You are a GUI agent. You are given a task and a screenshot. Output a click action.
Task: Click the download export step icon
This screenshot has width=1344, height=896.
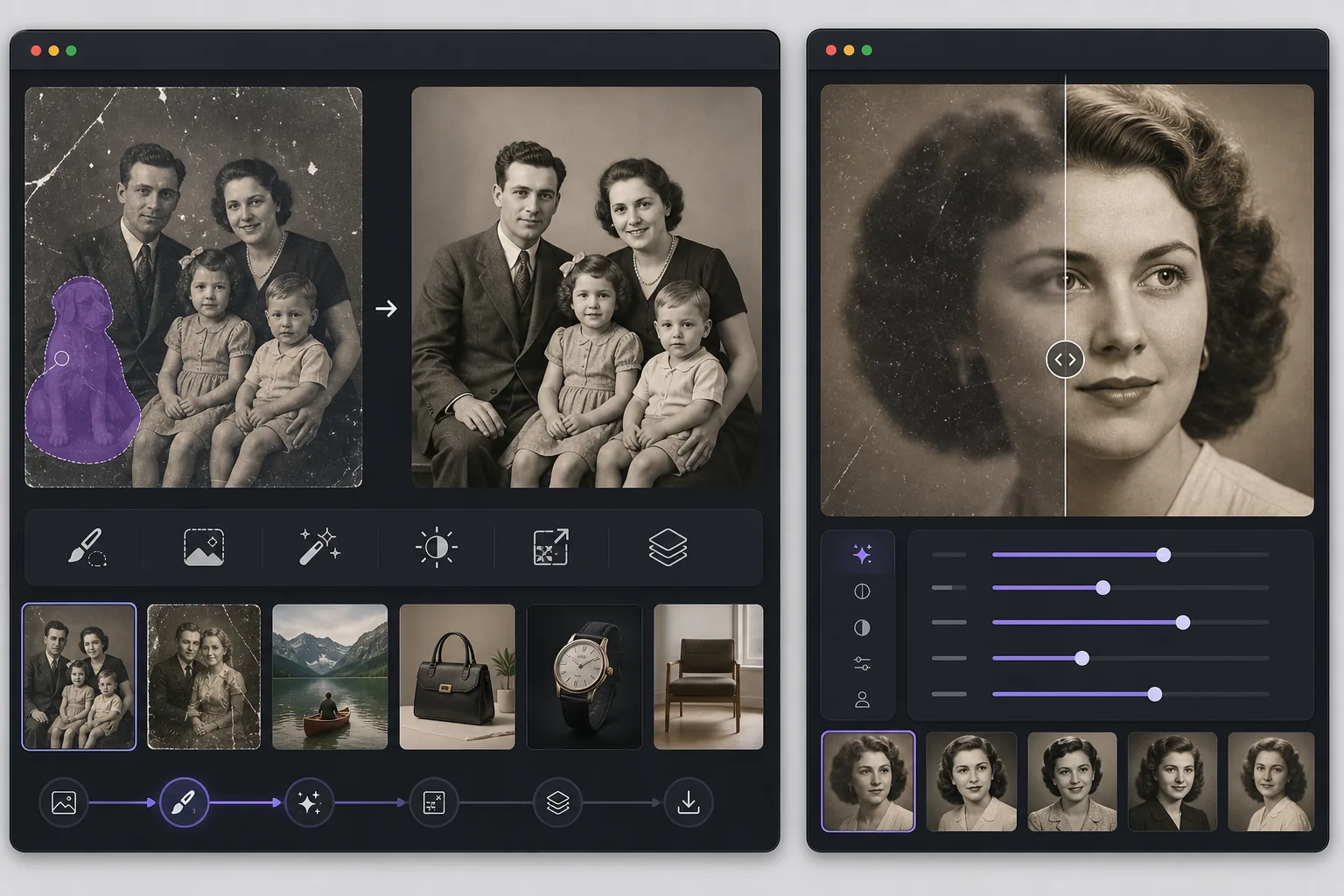689,802
